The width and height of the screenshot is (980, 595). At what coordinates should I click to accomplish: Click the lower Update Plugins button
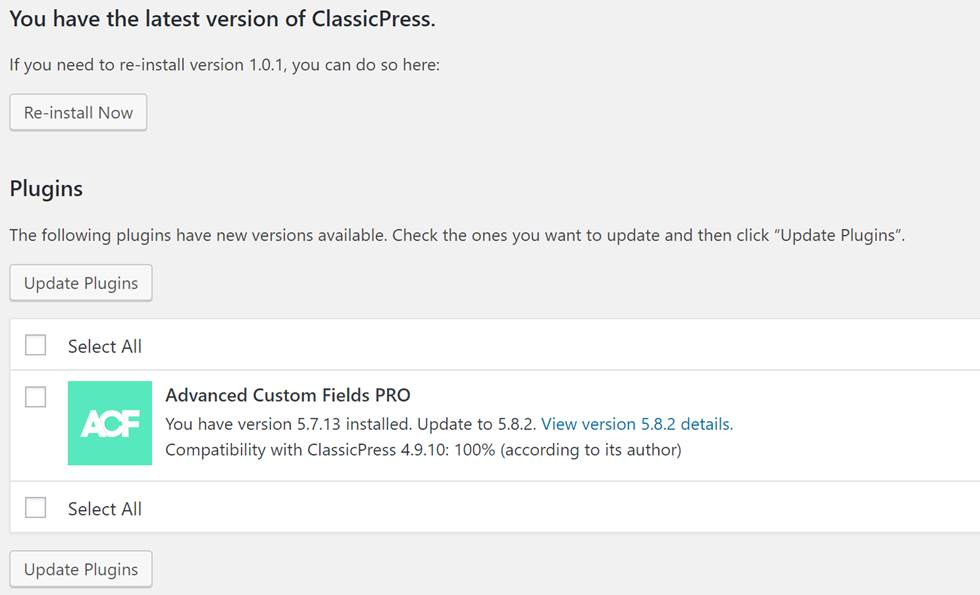pyautogui.click(x=80, y=569)
